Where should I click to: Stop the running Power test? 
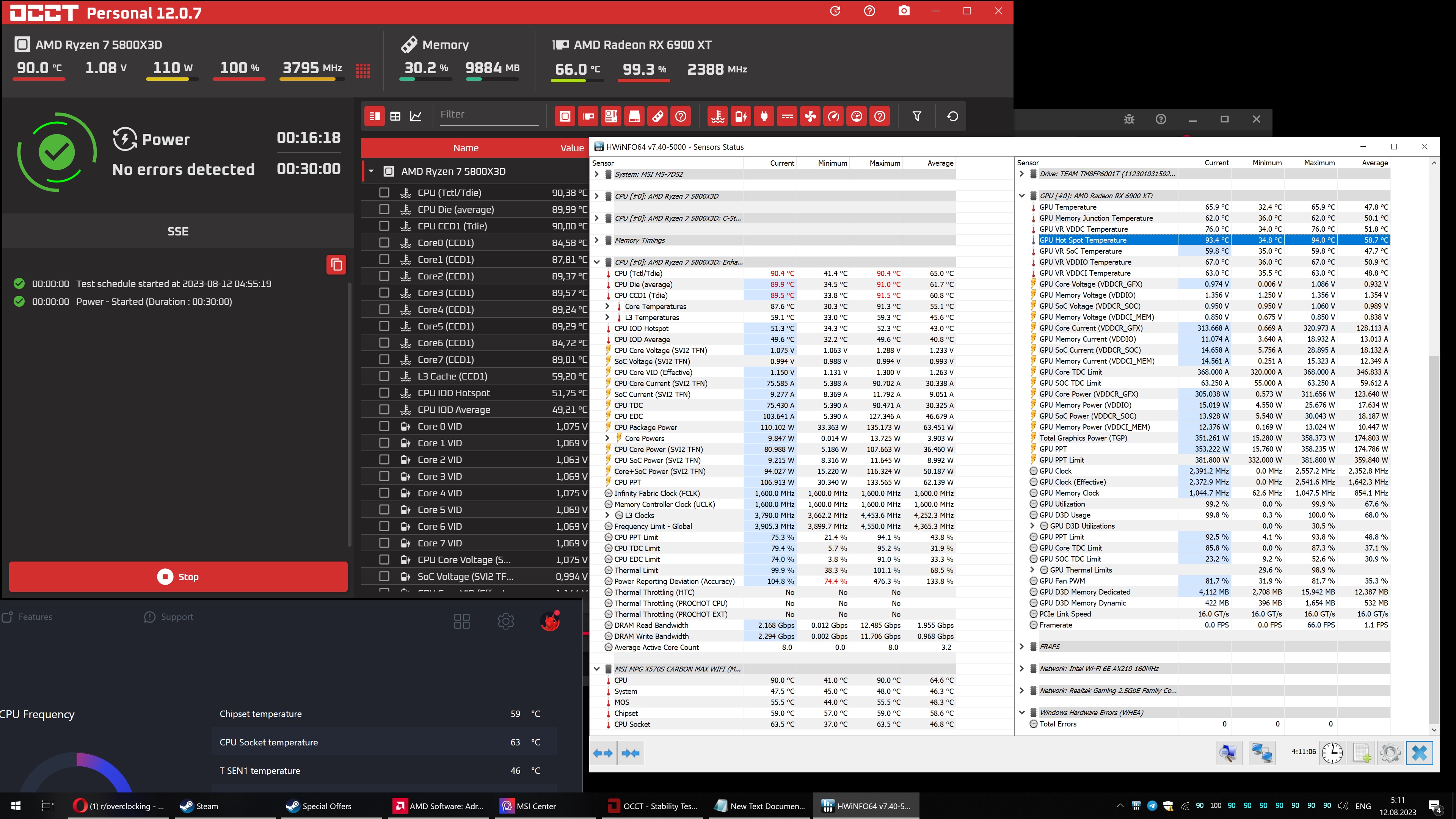[x=178, y=576]
